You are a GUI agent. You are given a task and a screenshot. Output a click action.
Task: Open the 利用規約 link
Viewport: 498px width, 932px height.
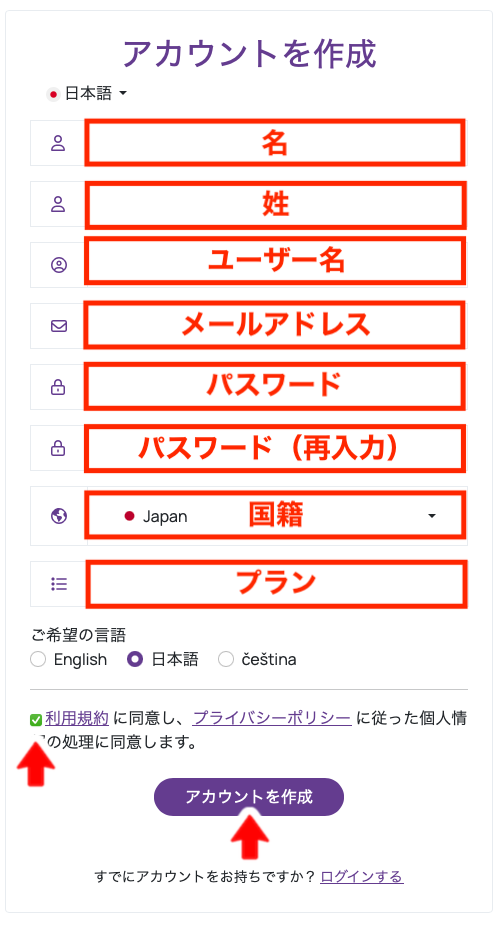tap(77, 719)
